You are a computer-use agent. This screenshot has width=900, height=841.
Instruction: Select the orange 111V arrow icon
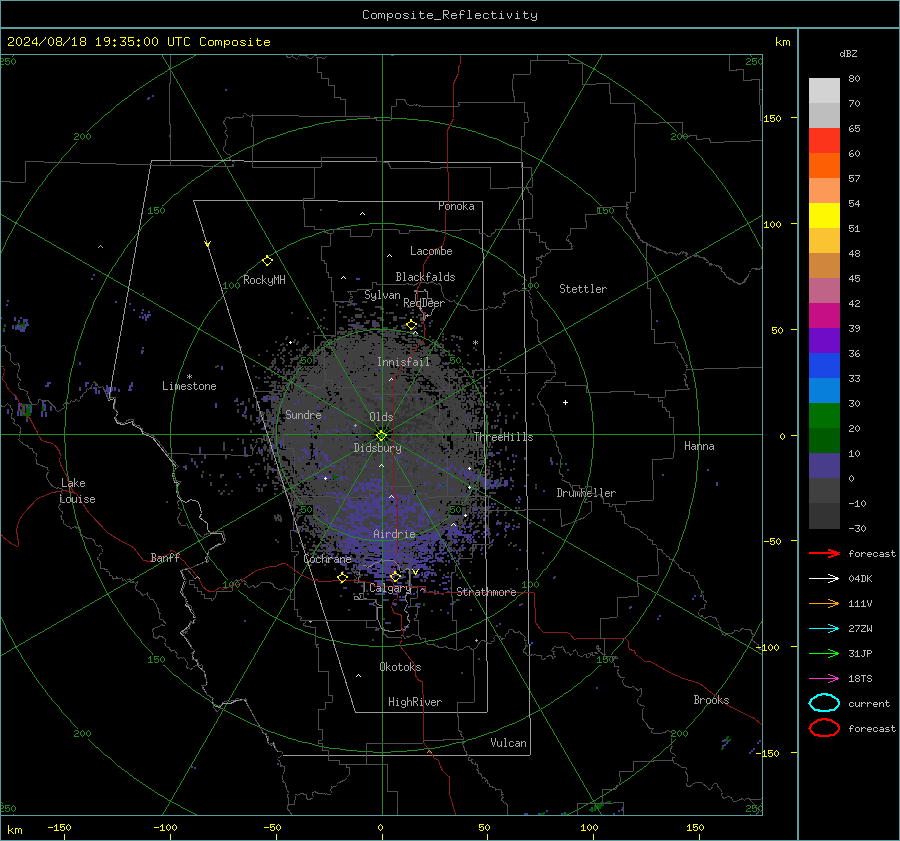pyautogui.click(x=824, y=603)
